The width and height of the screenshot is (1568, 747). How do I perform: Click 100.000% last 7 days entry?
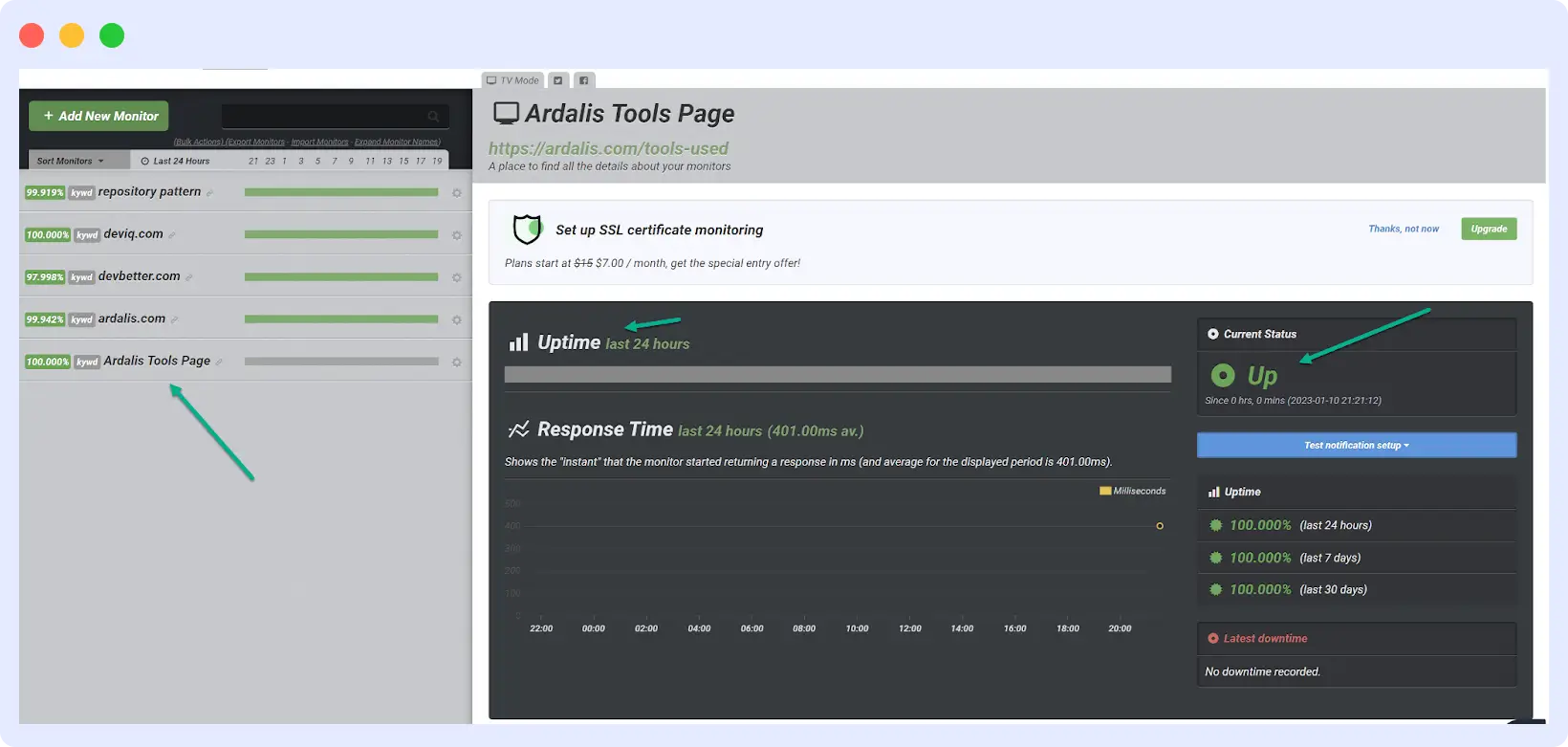click(x=1285, y=558)
